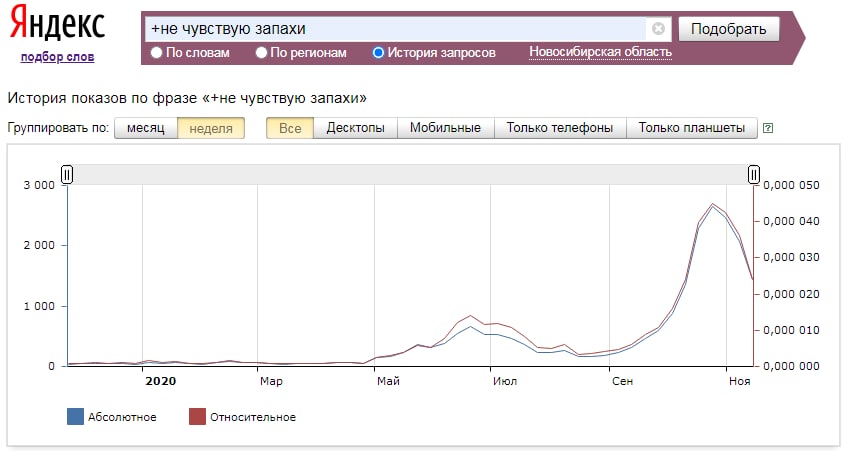The height and width of the screenshot is (451, 846).
Task: Click the Подобрать button
Action: point(728,29)
